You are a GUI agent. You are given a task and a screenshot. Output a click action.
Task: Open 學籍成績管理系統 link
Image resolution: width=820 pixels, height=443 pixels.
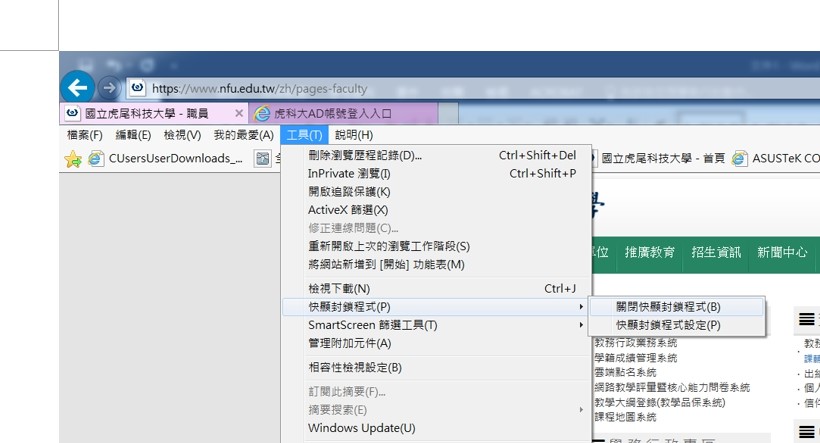(x=636, y=358)
